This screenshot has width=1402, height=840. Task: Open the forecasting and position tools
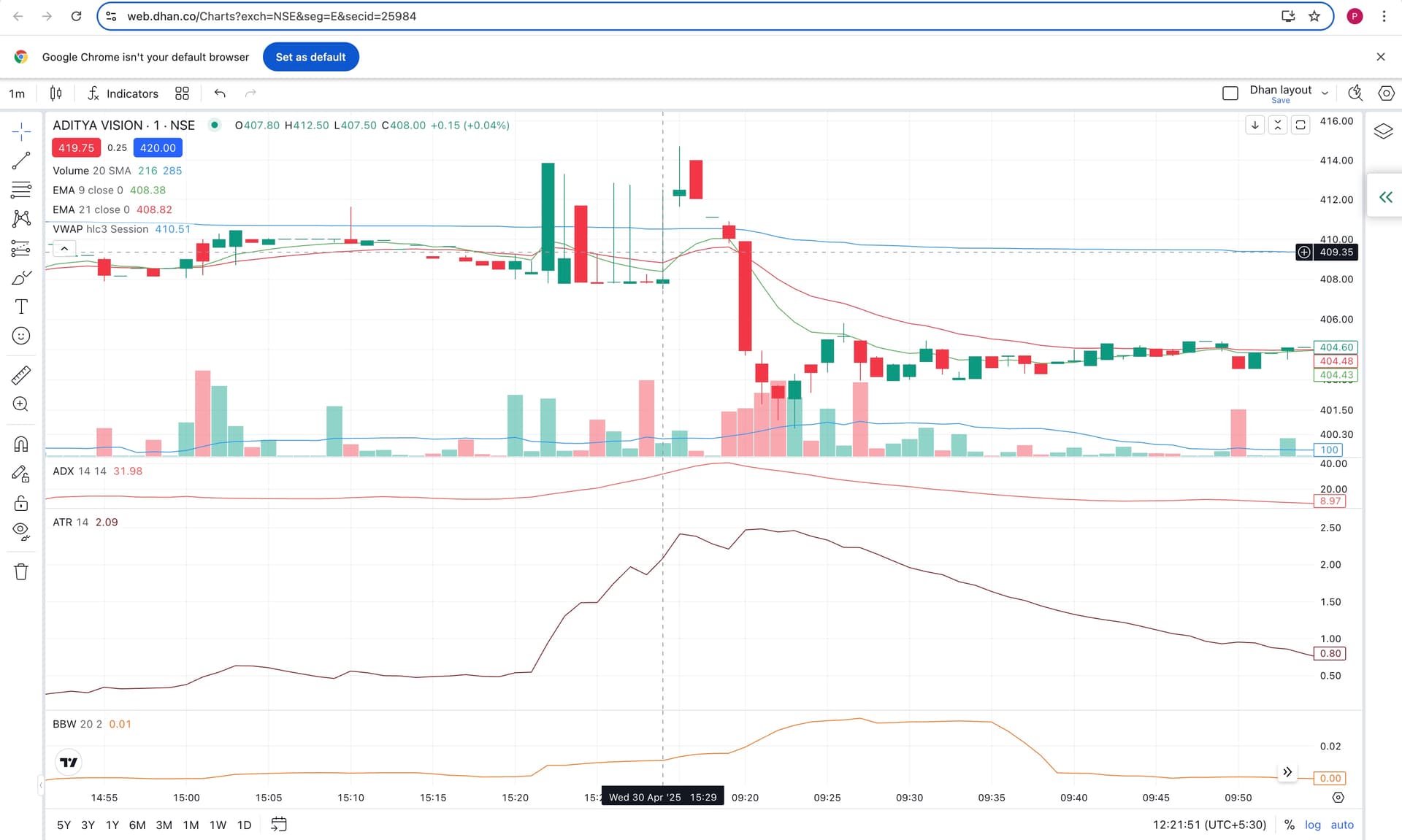[21, 248]
